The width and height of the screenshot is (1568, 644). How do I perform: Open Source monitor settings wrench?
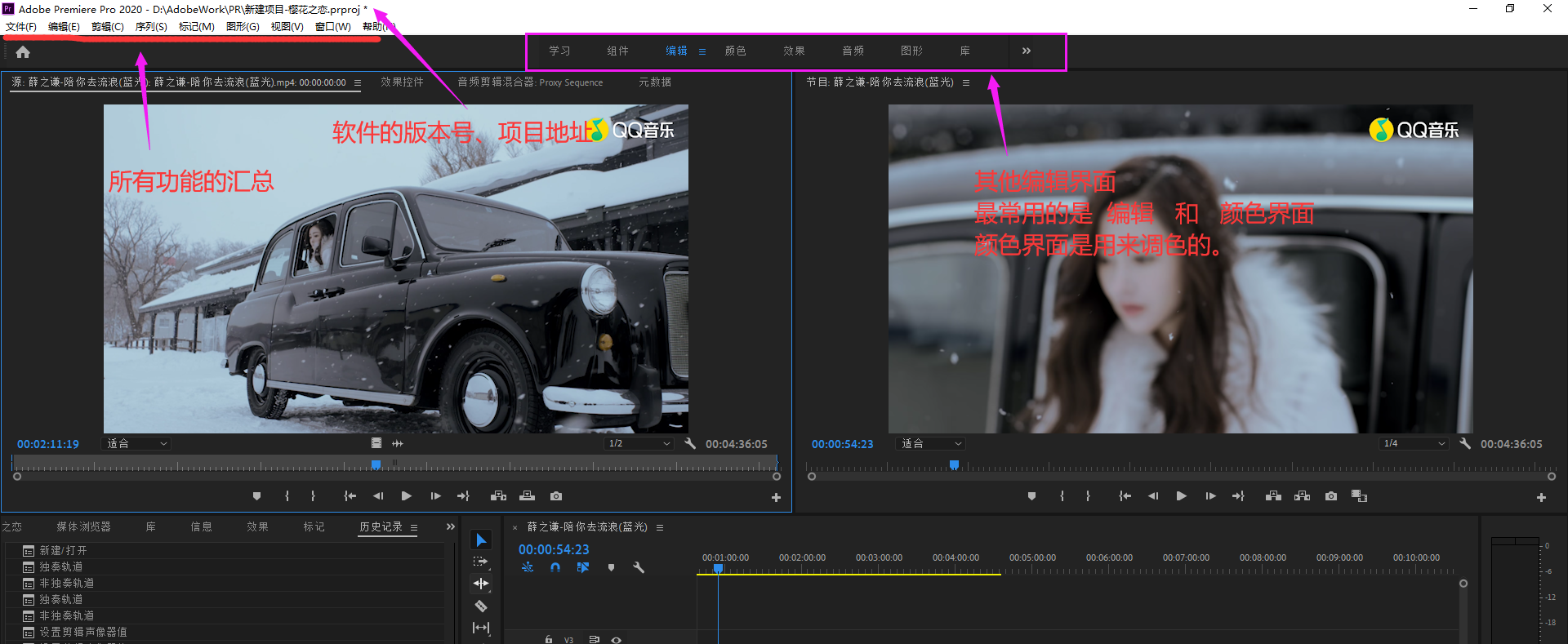pyautogui.click(x=690, y=443)
